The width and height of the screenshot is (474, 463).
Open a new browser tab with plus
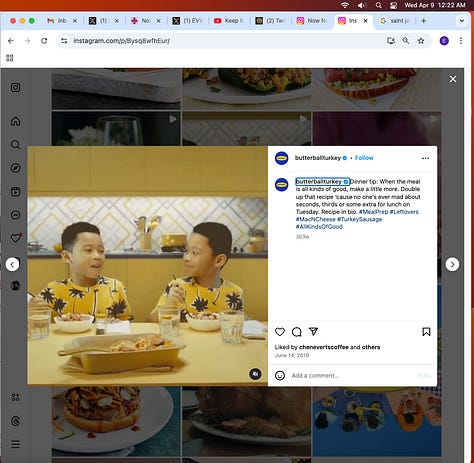(424, 21)
